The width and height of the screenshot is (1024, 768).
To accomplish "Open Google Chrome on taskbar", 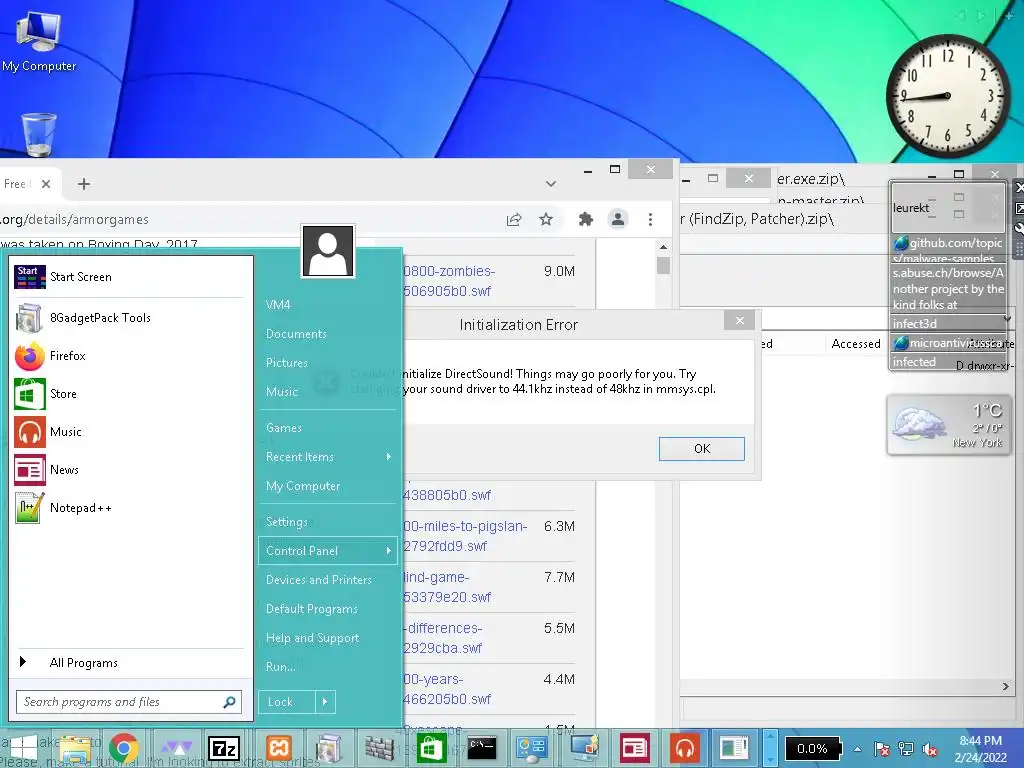I will 123,748.
